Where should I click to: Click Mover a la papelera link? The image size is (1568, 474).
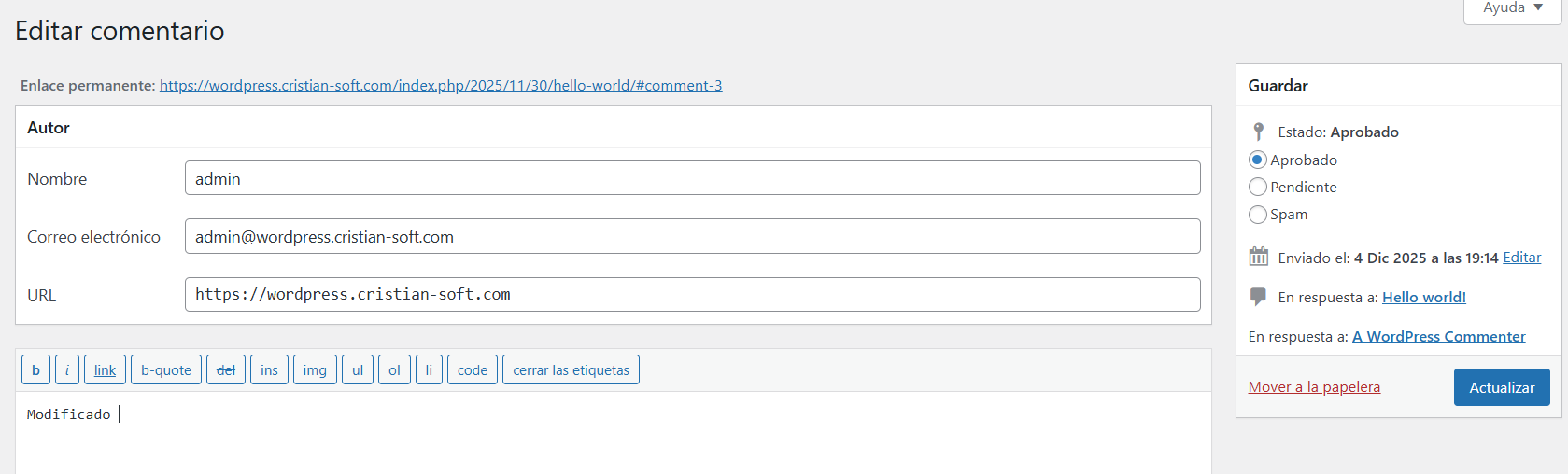click(x=1314, y=387)
